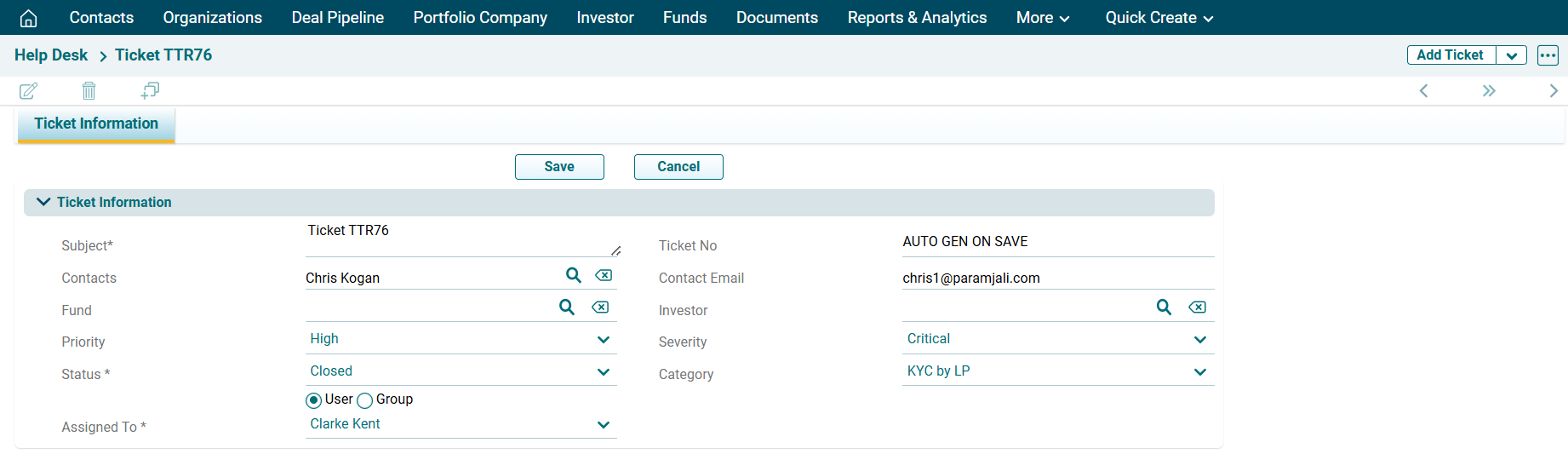Open Fund lookup search icon
1568x454 pixels.
point(567,307)
